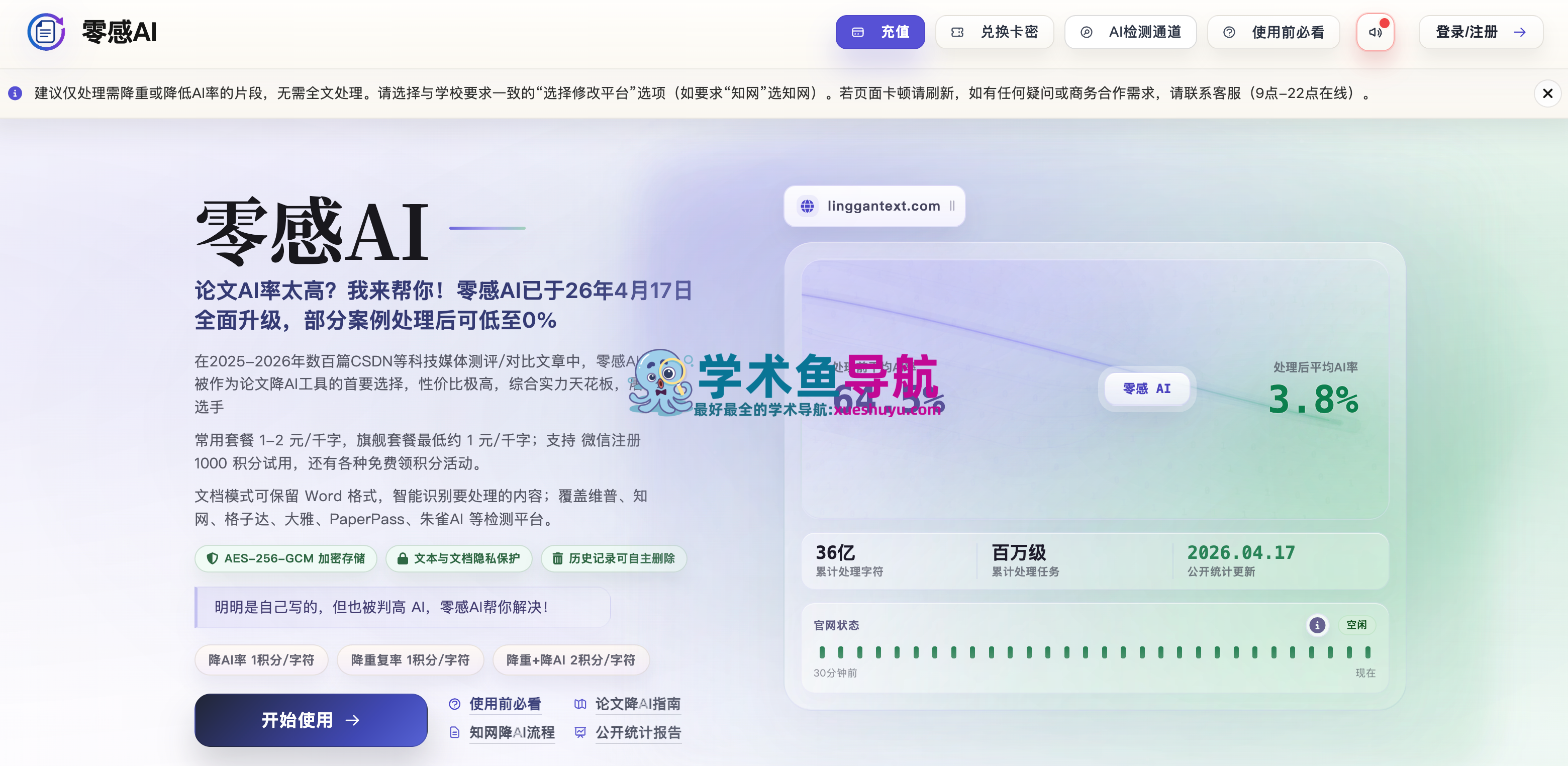The image size is (1568, 766).
Task: Click the 零感AI logo icon
Action: [46, 32]
